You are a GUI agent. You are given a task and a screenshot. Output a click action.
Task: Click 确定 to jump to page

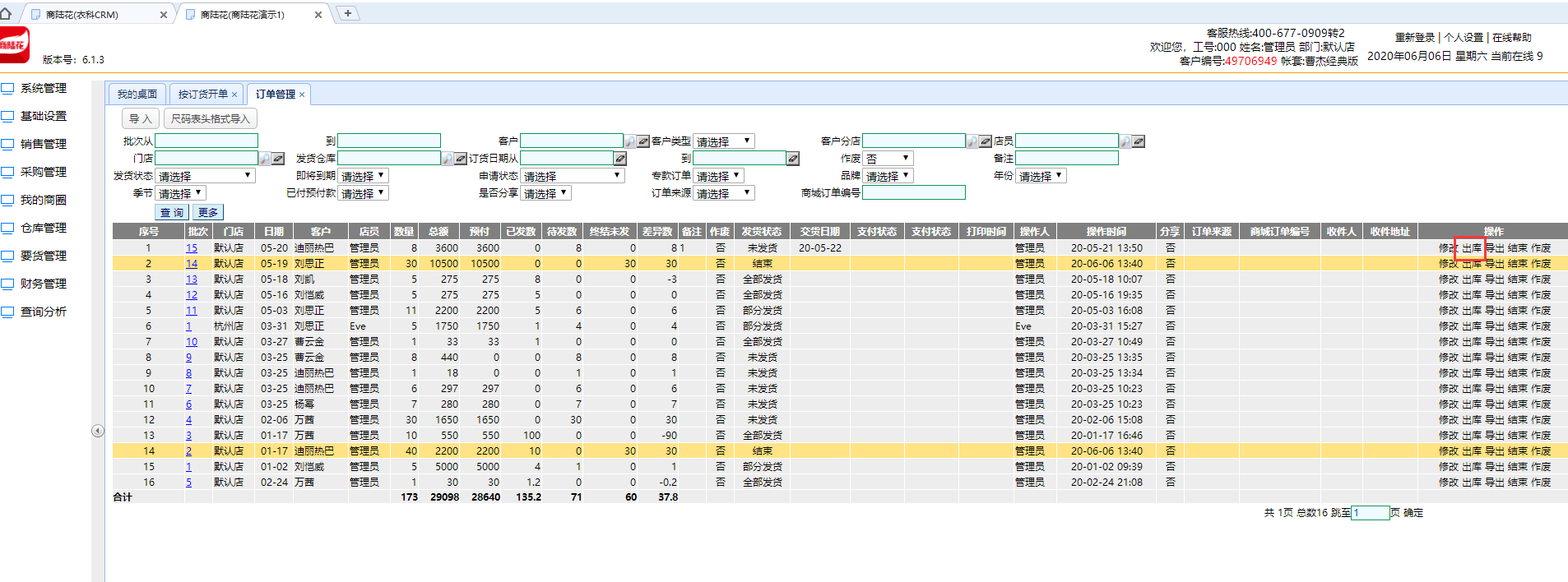(x=1413, y=513)
